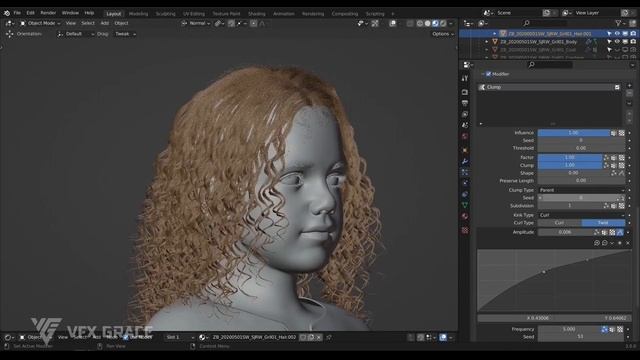Open the Object Data properties tab

[x=465, y=205]
